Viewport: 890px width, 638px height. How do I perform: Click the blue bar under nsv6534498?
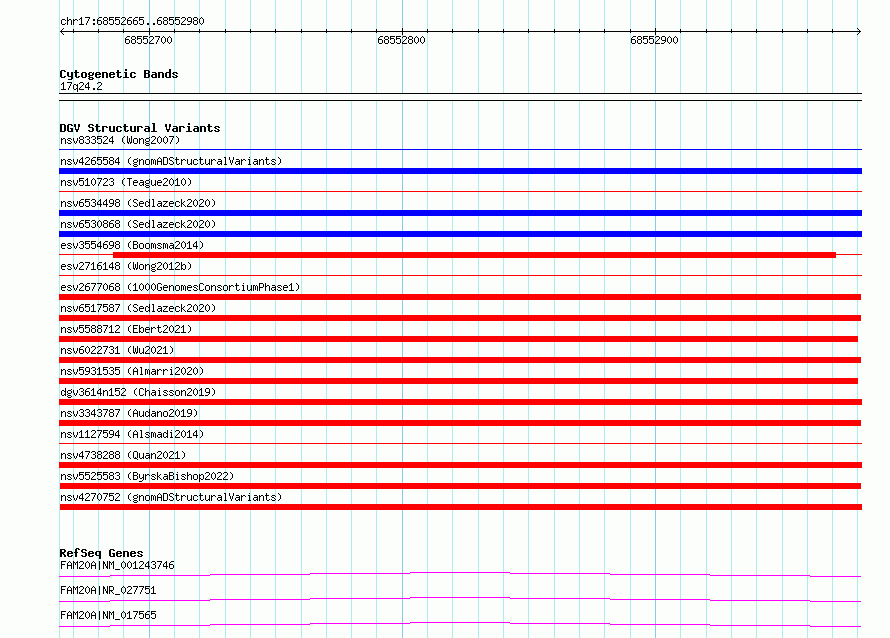click(460, 213)
